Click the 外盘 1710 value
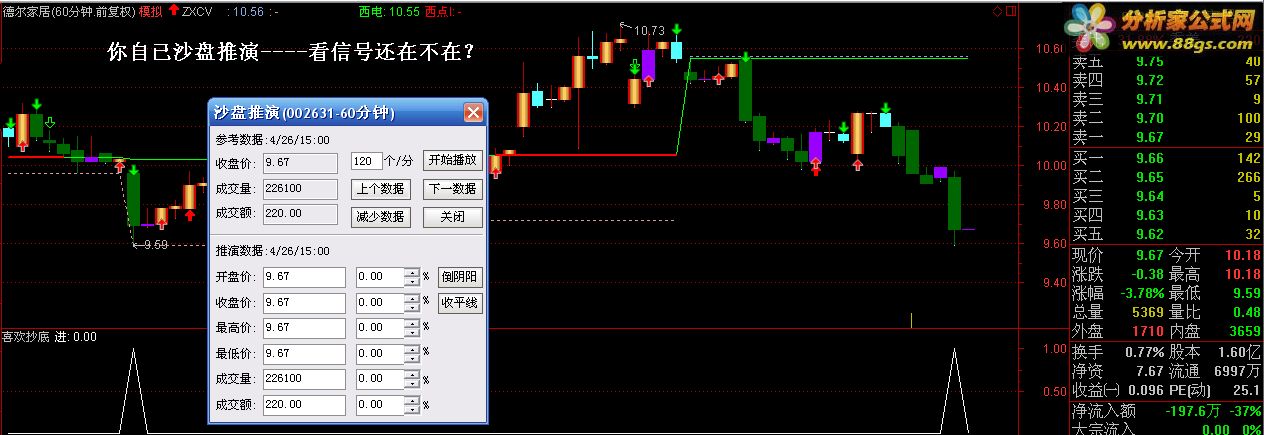Image resolution: width=1264 pixels, height=435 pixels. pos(1147,332)
